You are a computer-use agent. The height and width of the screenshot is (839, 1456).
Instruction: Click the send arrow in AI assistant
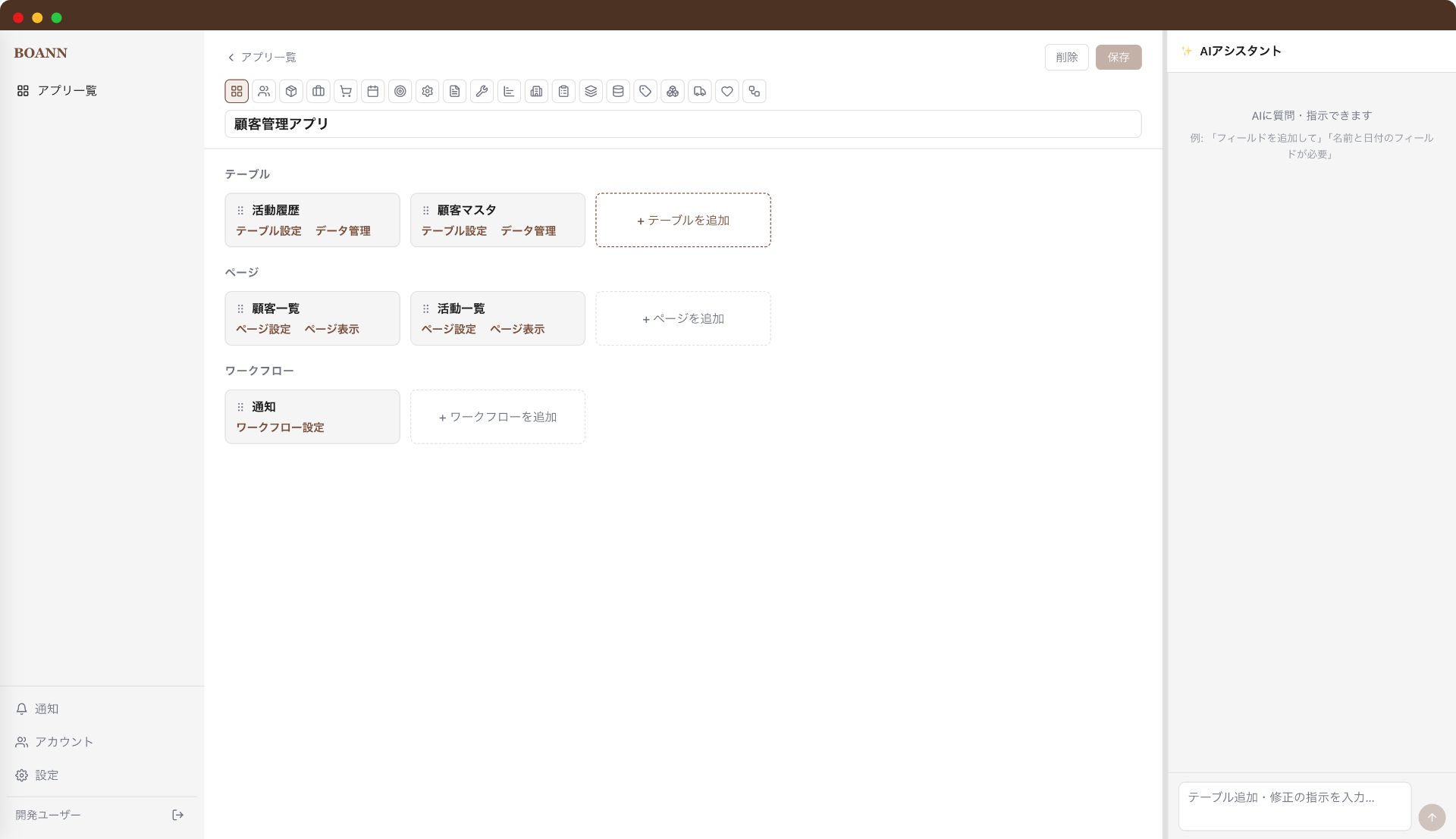(x=1432, y=817)
